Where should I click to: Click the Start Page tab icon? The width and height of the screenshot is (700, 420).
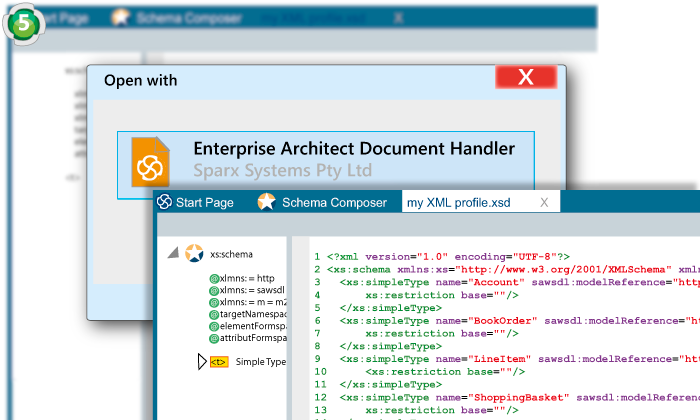pos(164,202)
